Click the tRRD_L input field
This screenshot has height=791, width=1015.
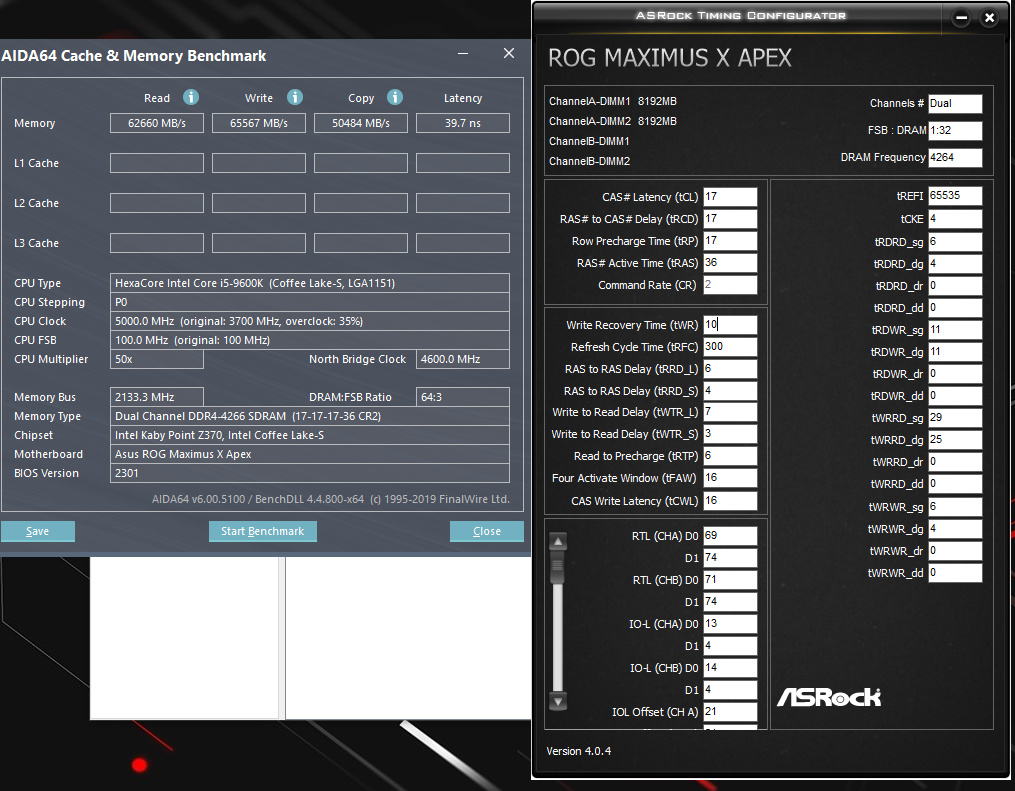click(730, 369)
